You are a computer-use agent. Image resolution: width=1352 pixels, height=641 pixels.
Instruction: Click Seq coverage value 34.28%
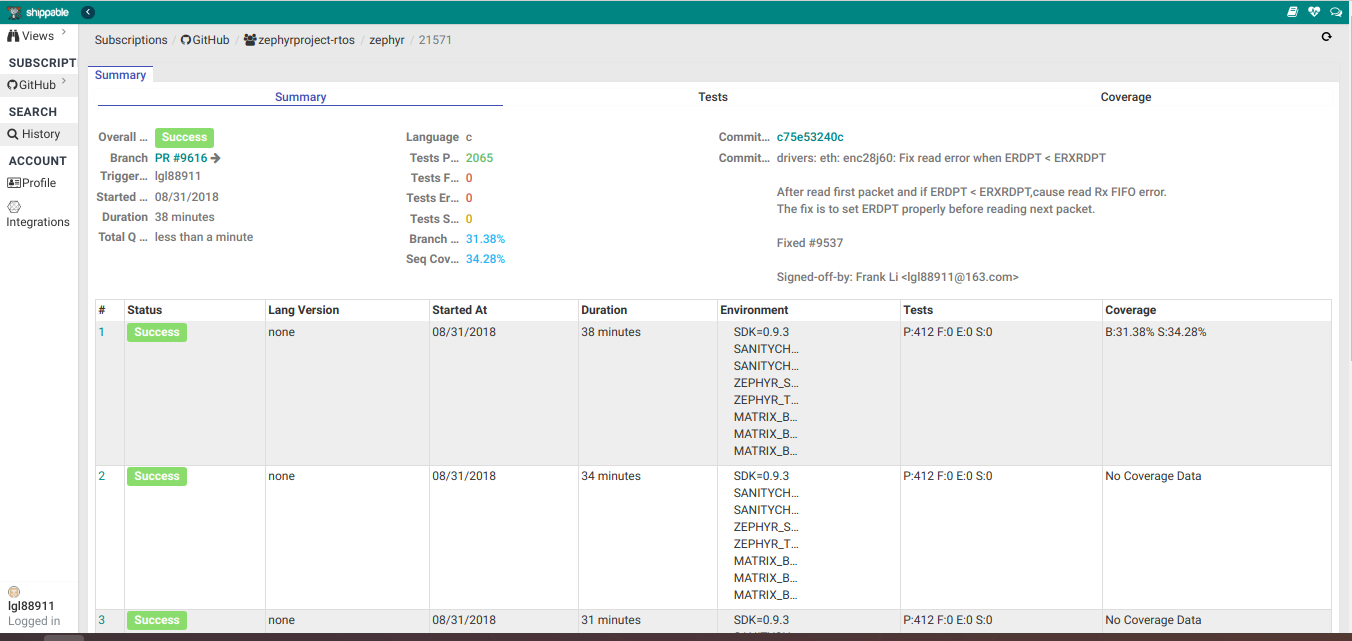pos(485,259)
